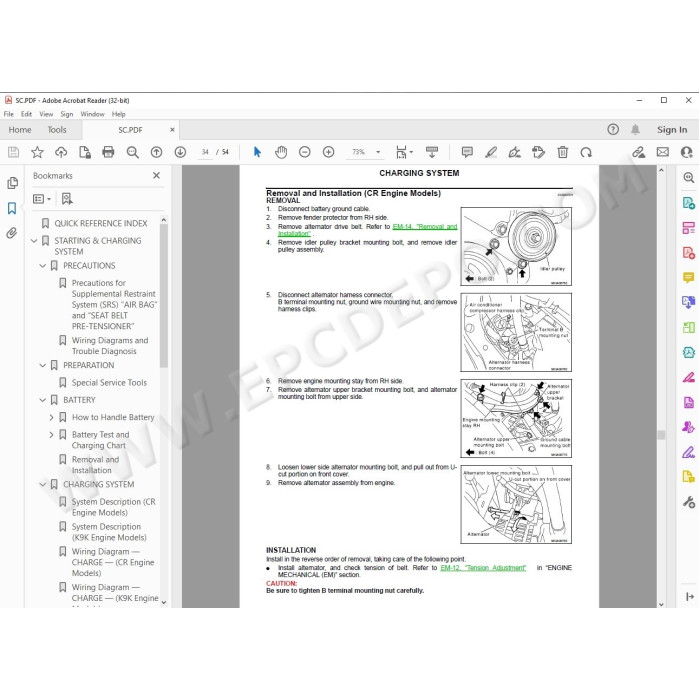Click the page number input field
This screenshot has width=700, height=700.
coord(205,152)
